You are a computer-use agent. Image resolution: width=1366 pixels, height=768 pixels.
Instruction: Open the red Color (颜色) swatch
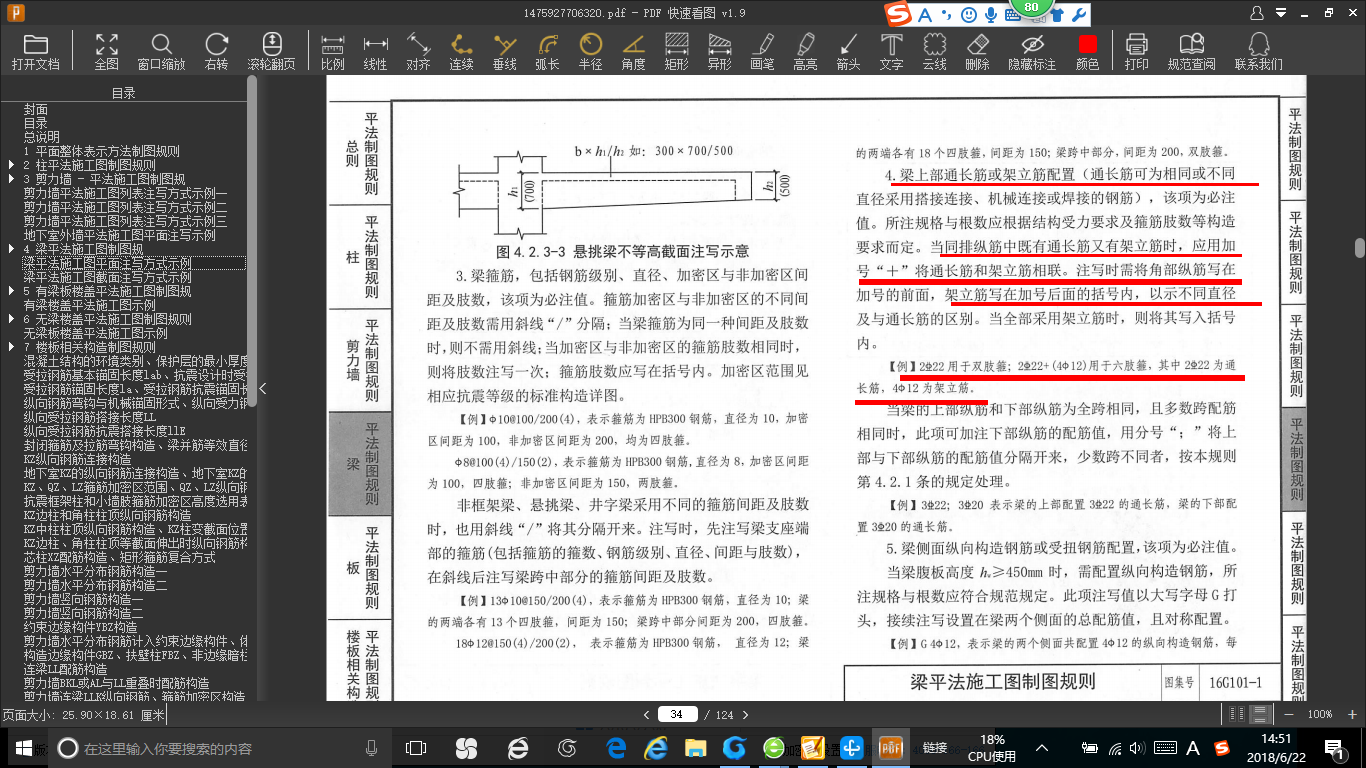coord(1087,45)
